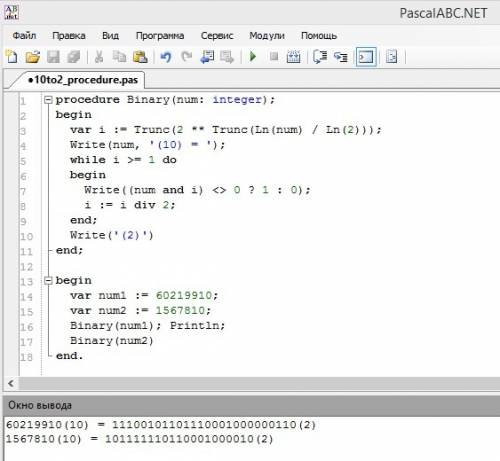The width and height of the screenshot is (500, 461).
Task: Open a file with the folder icon
Action: click(33, 57)
